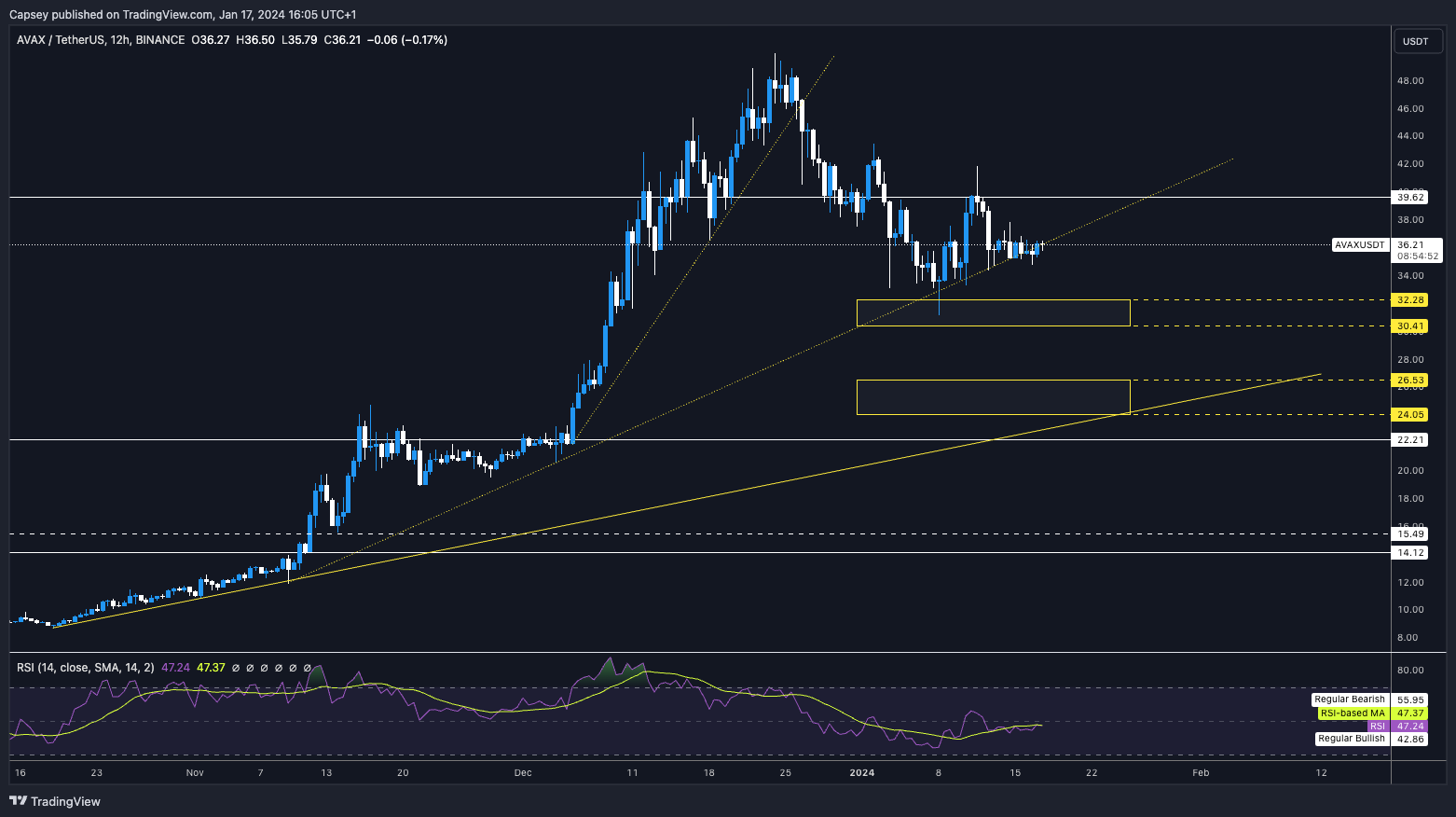
Task: Click the yellow 30.41 price label
Action: click(1410, 326)
